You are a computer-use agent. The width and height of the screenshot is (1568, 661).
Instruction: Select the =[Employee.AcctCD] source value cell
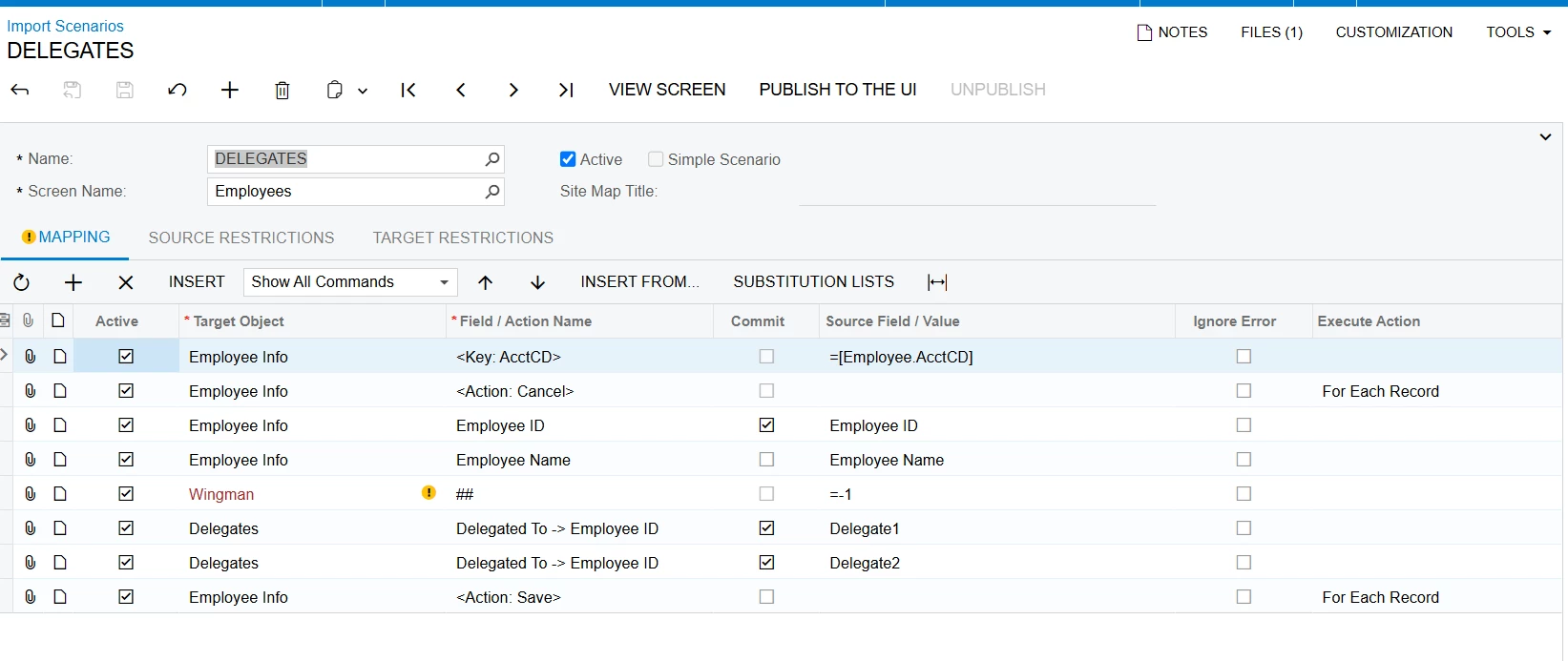coord(996,357)
